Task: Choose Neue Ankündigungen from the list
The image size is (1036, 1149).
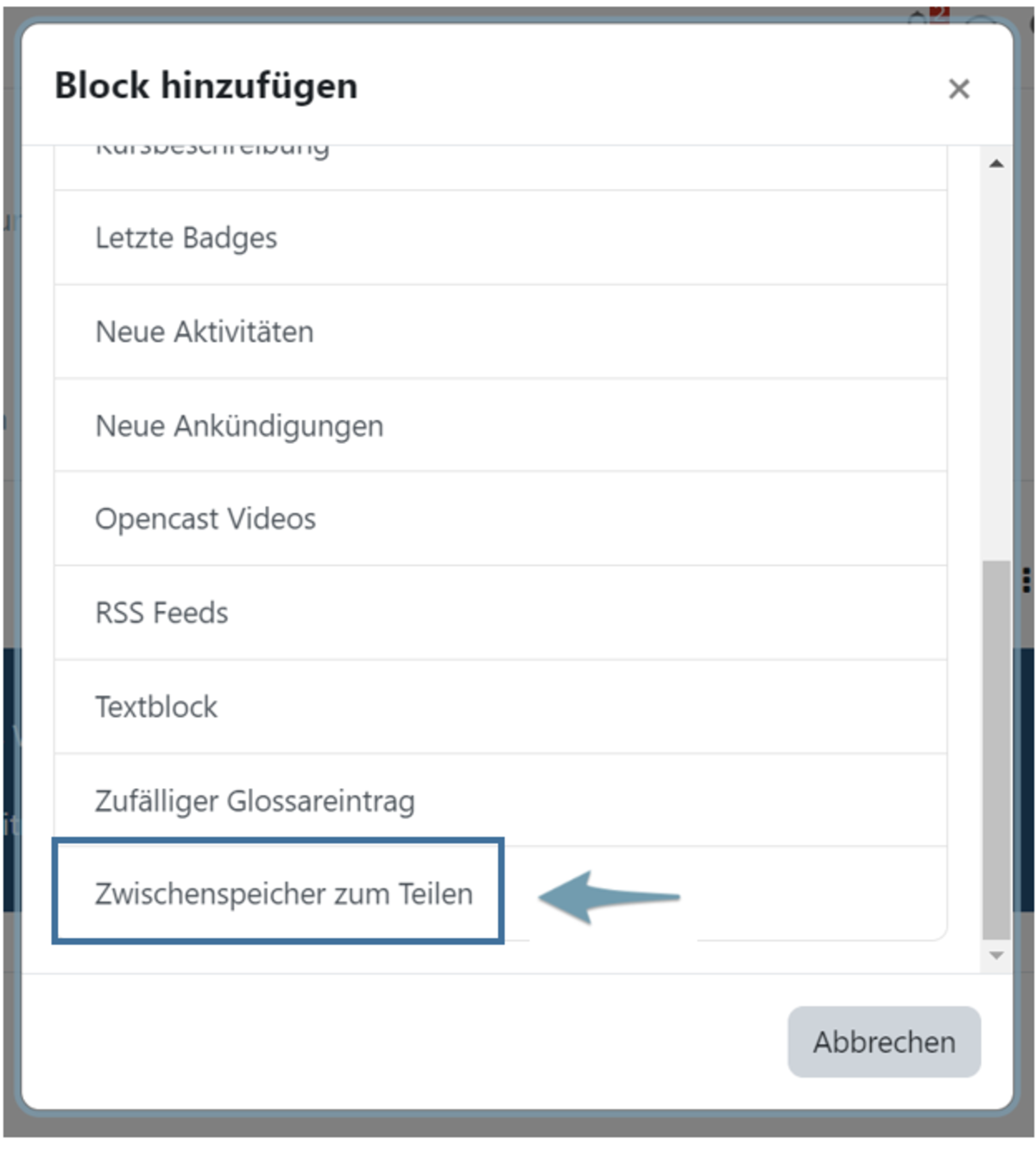Action: tap(239, 426)
